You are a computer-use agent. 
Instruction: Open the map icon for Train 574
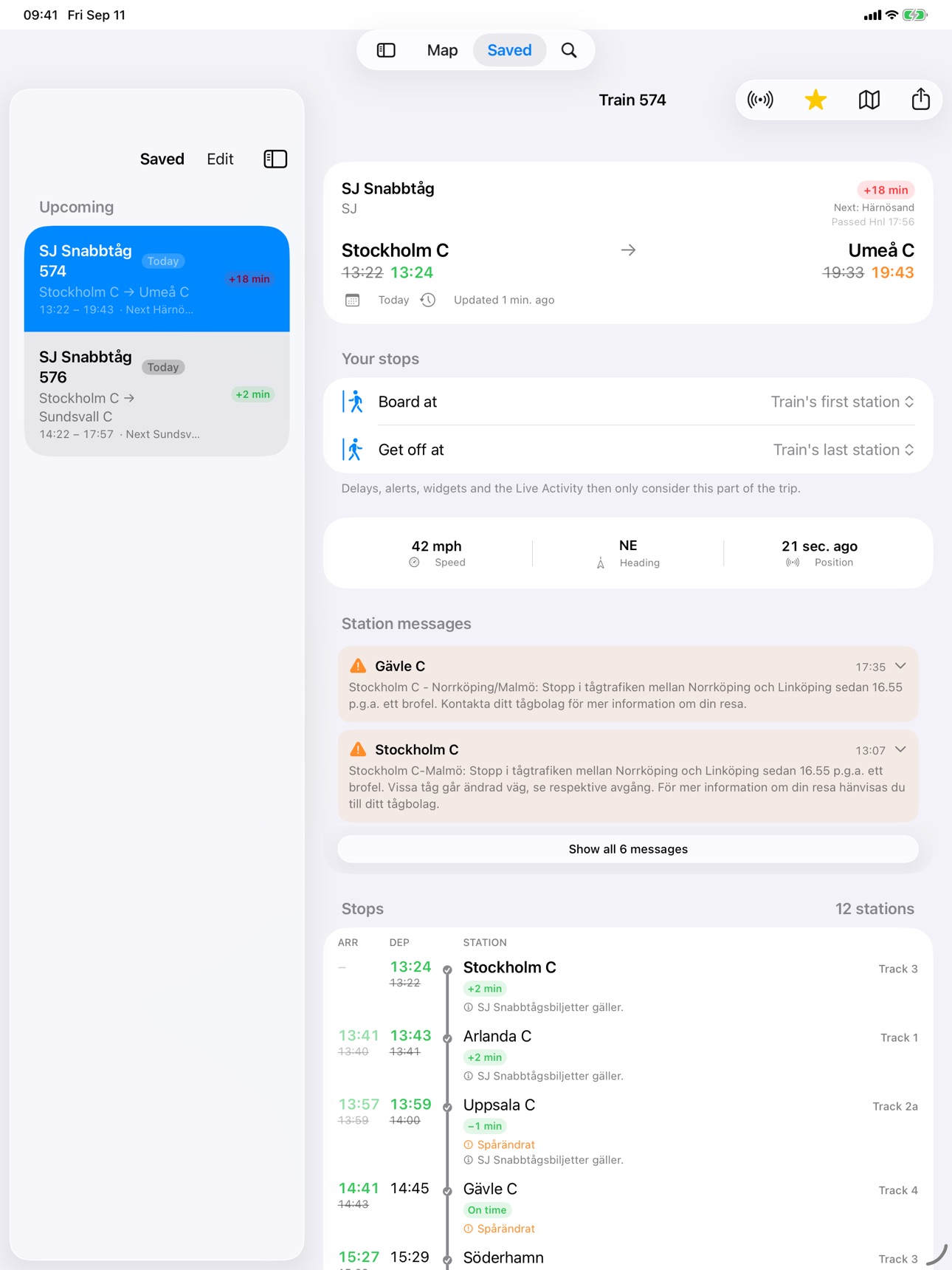click(x=869, y=100)
